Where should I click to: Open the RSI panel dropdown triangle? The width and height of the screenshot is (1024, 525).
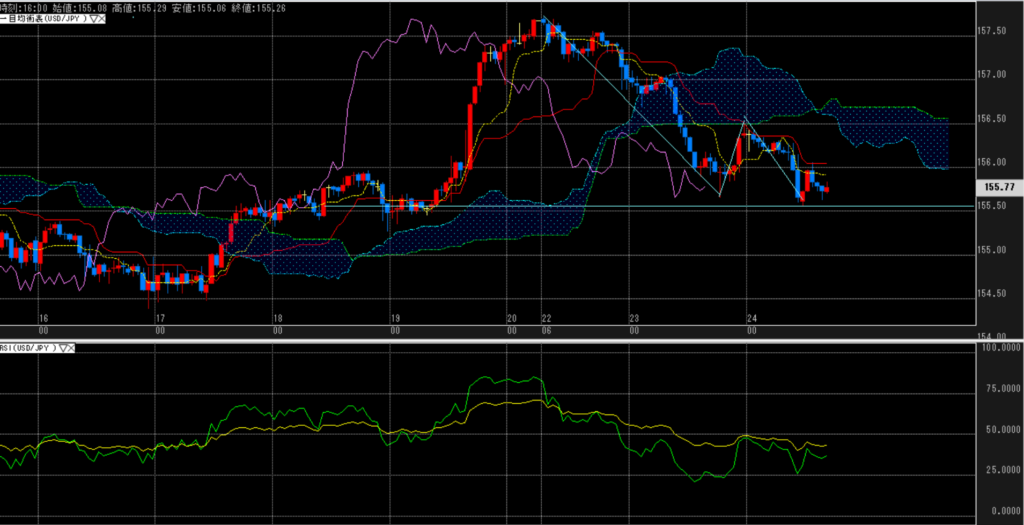63,348
